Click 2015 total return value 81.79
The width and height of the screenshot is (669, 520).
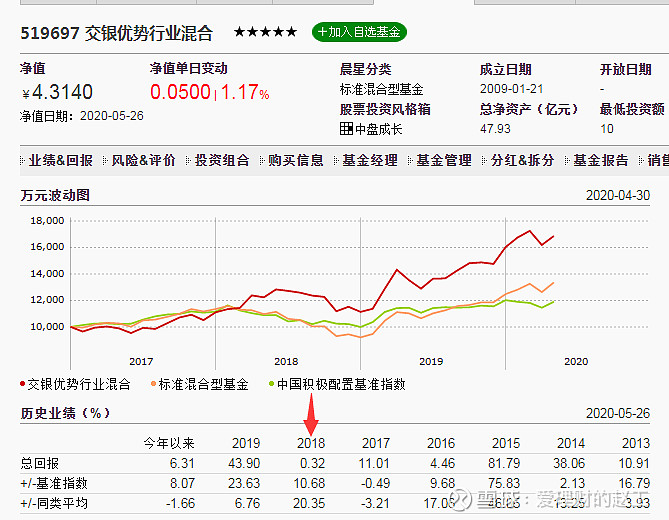(504, 463)
